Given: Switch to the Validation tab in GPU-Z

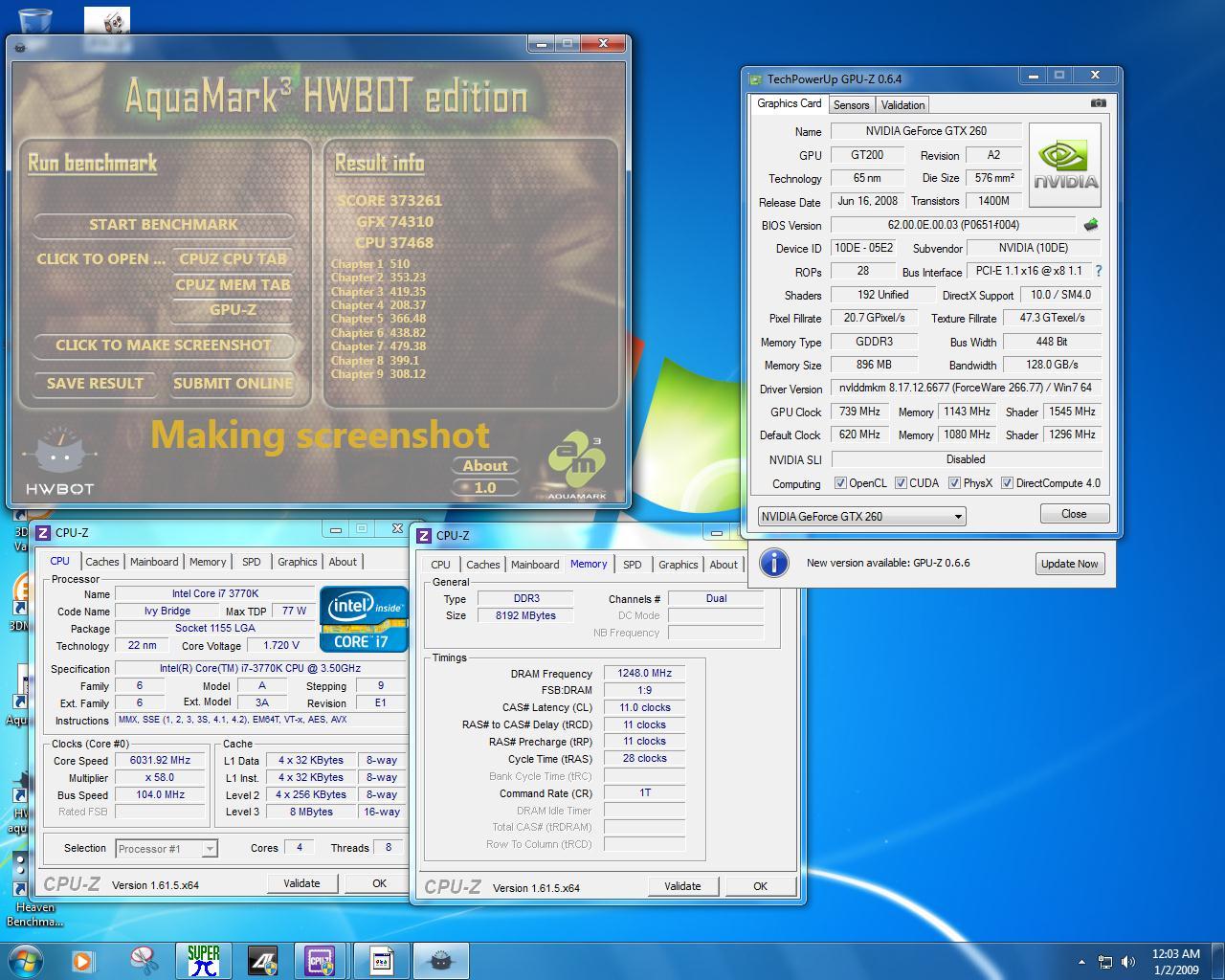Looking at the screenshot, I should tap(902, 105).
